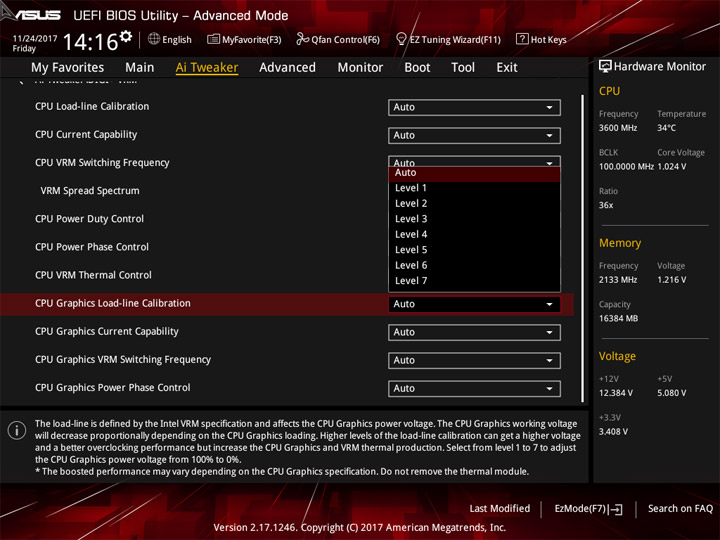Open the Advanced tab
This screenshot has height=540, width=720.
pyautogui.click(x=287, y=68)
